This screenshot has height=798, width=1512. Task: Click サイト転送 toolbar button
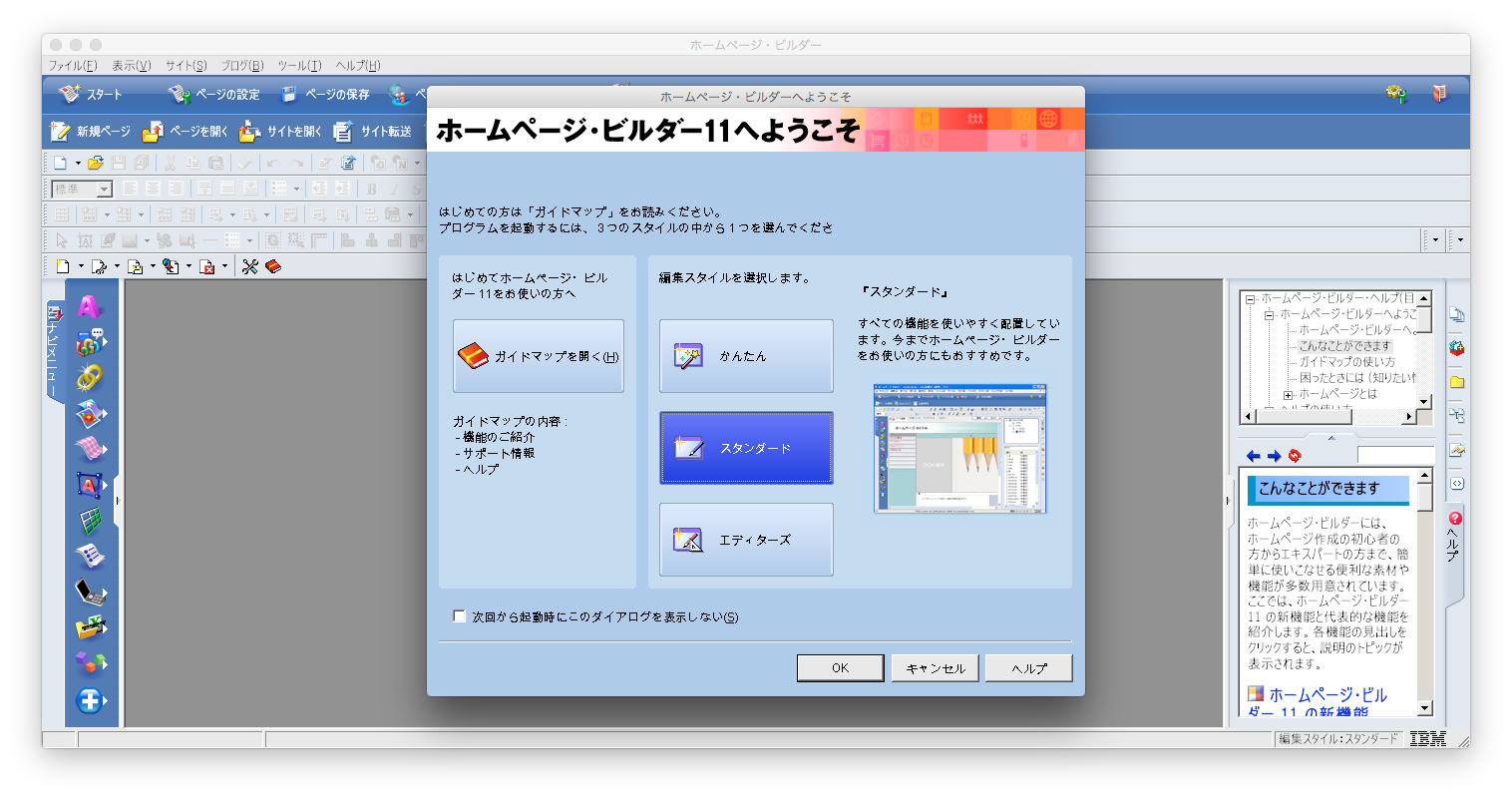tap(373, 131)
